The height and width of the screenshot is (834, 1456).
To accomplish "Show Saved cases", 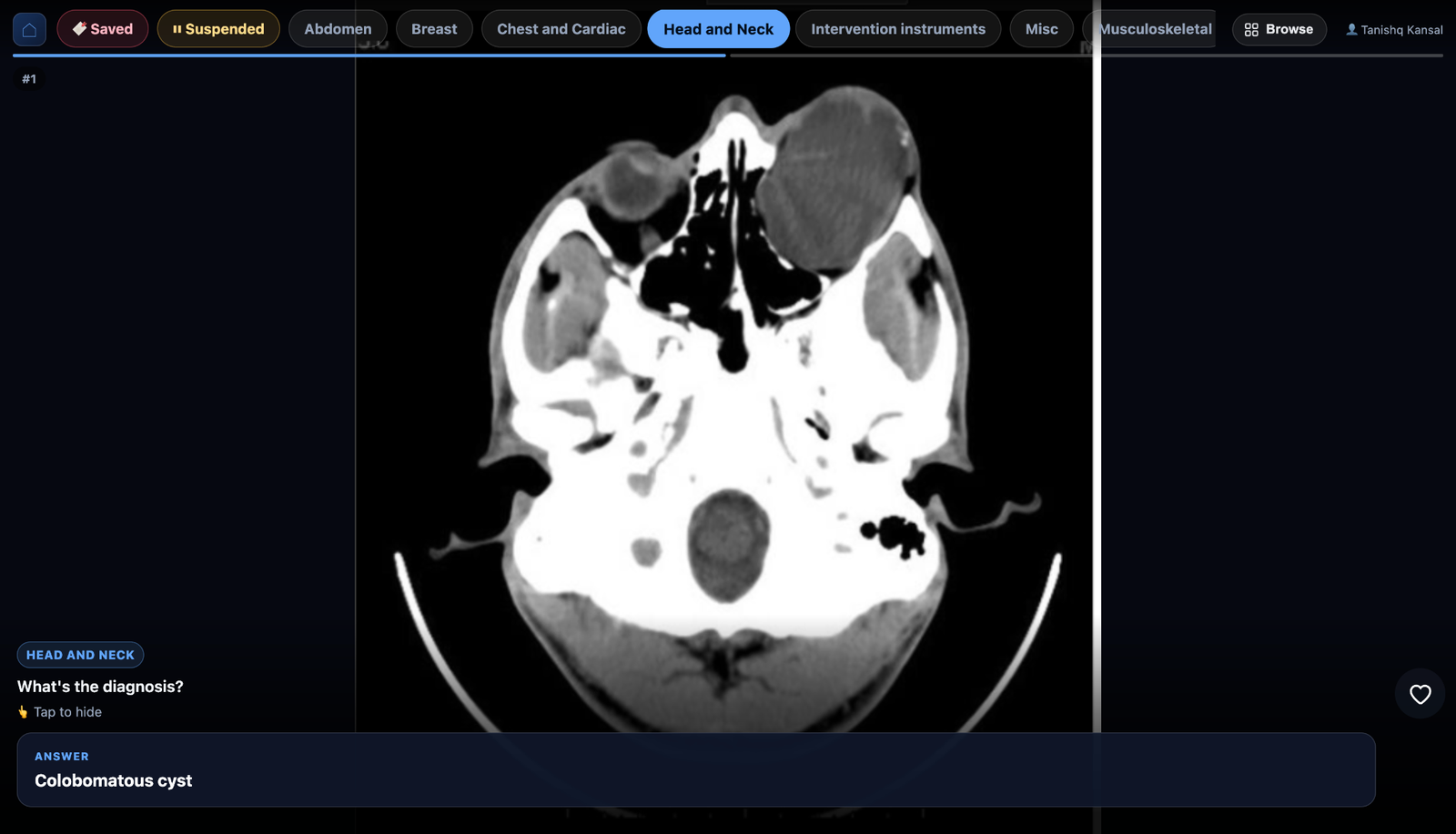I will coord(103,29).
